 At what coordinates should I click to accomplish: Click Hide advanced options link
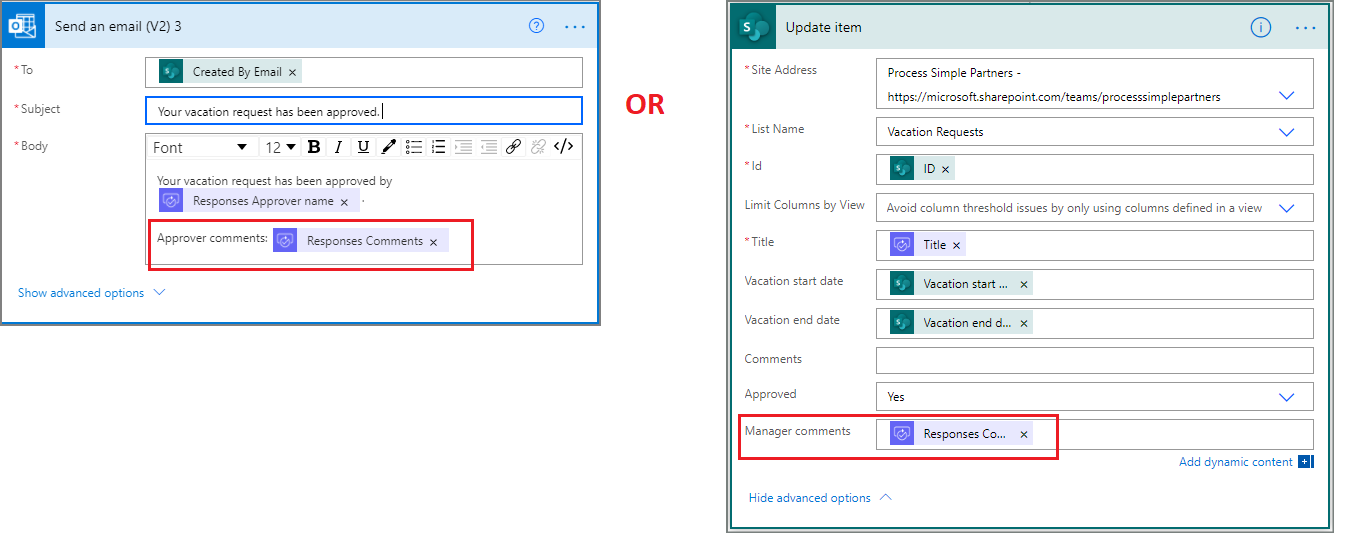click(x=810, y=498)
